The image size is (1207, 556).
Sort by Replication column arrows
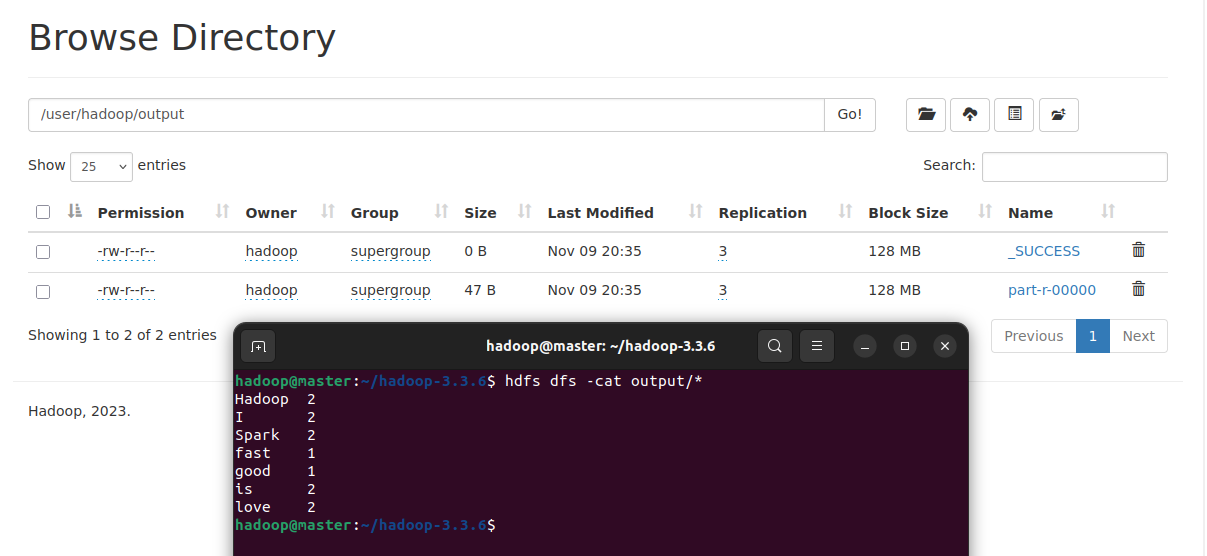pos(846,212)
